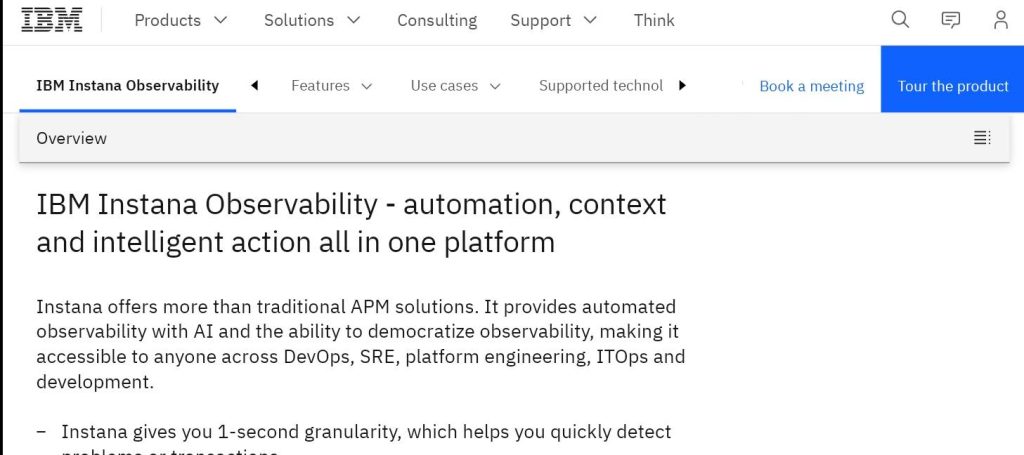Click the IBM Instana Observability page heading
This screenshot has width=1024, height=455.
[x=351, y=223]
